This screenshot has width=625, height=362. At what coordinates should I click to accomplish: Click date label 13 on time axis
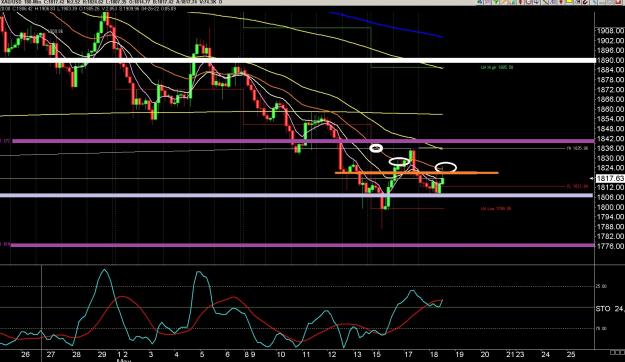point(357,354)
